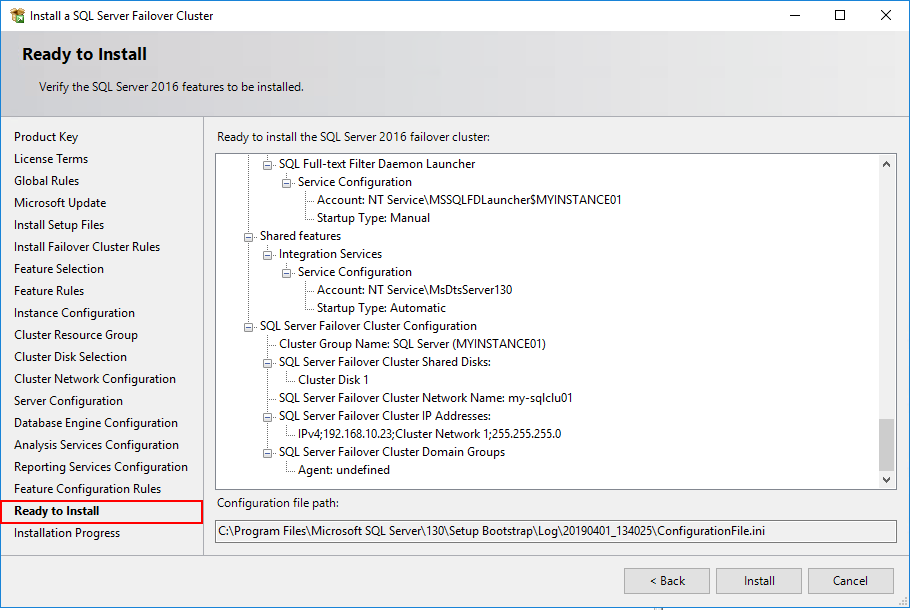Select Install Failover Cluster Rules step
This screenshot has width=910, height=610.
[87, 247]
